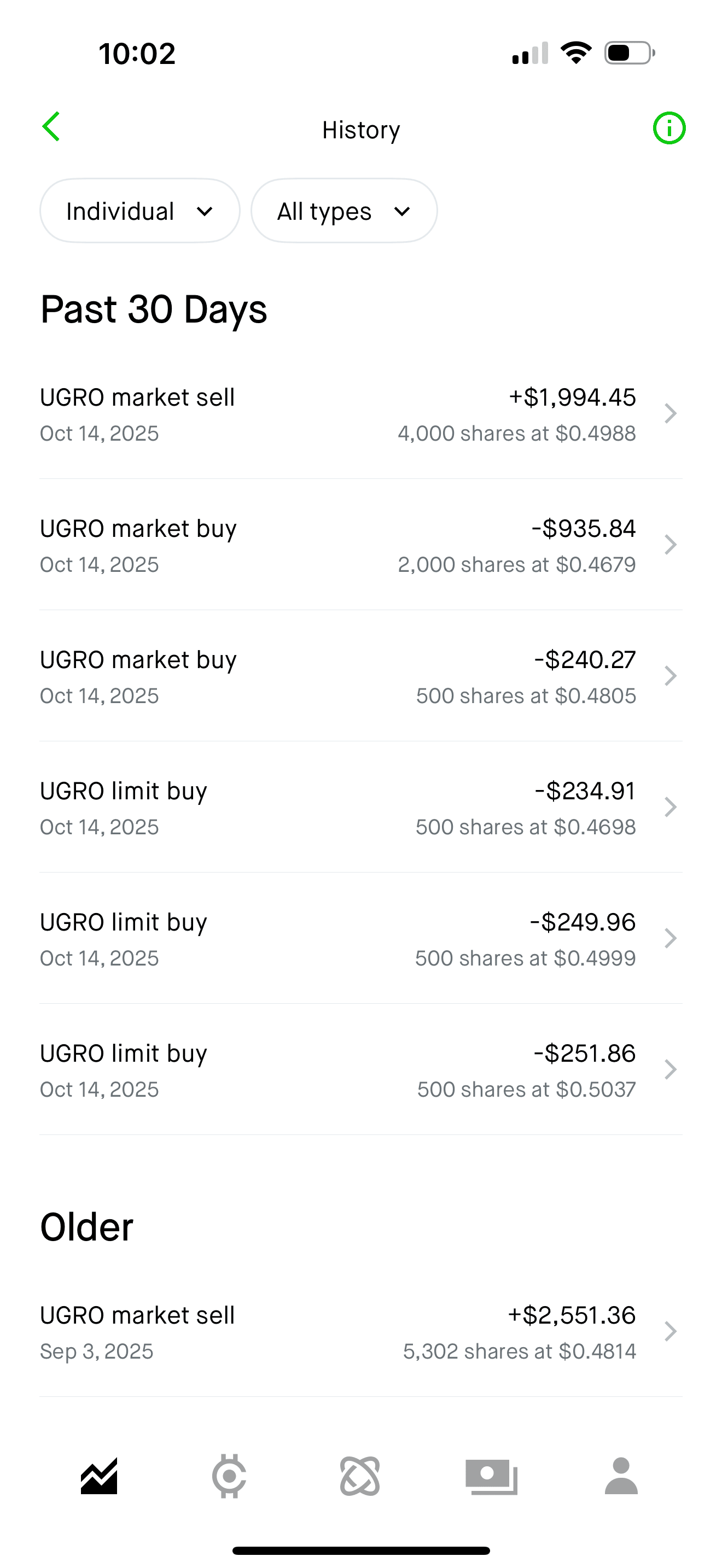722x1568 pixels.
Task: Tap the Wi-Fi status bar icon
Action: [x=576, y=53]
